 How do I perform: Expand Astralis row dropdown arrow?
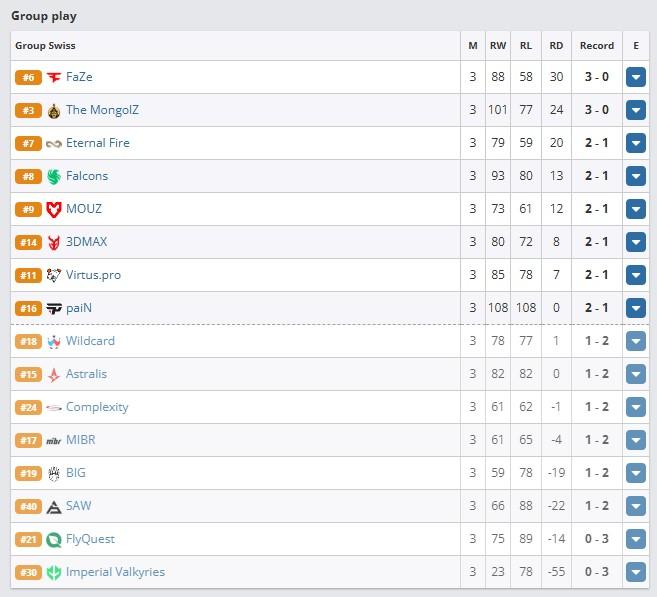click(636, 374)
